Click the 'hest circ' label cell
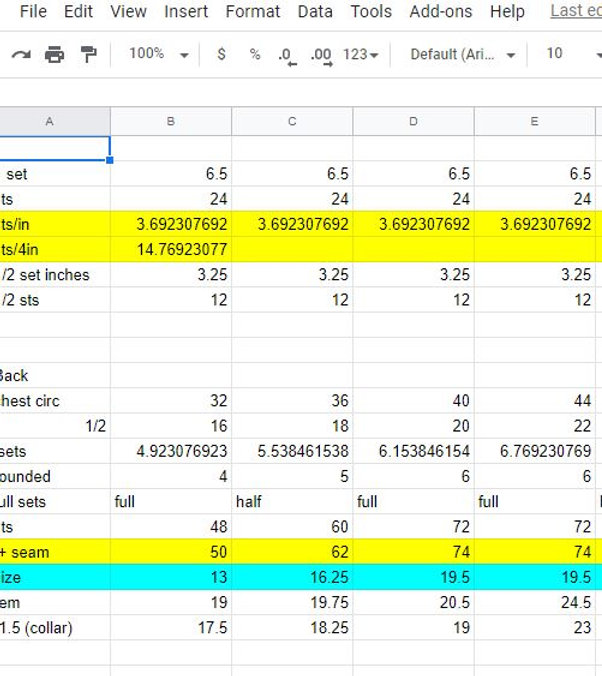 coord(55,401)
